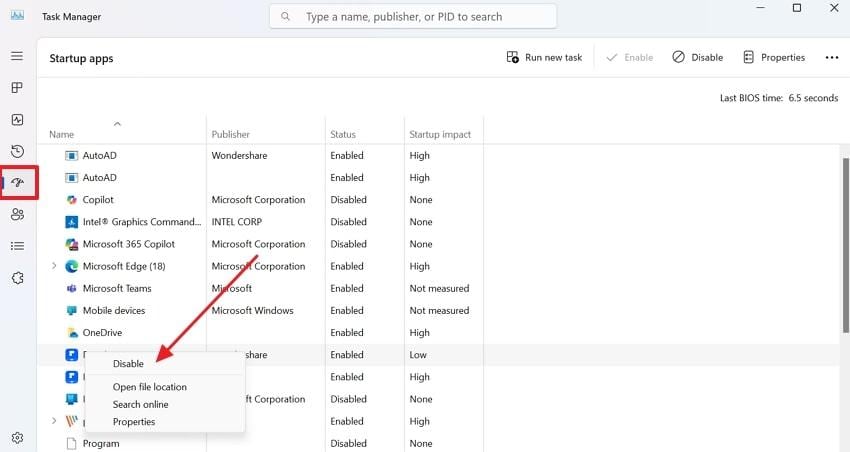Sort by the Startup impact column

click(440, 134)
